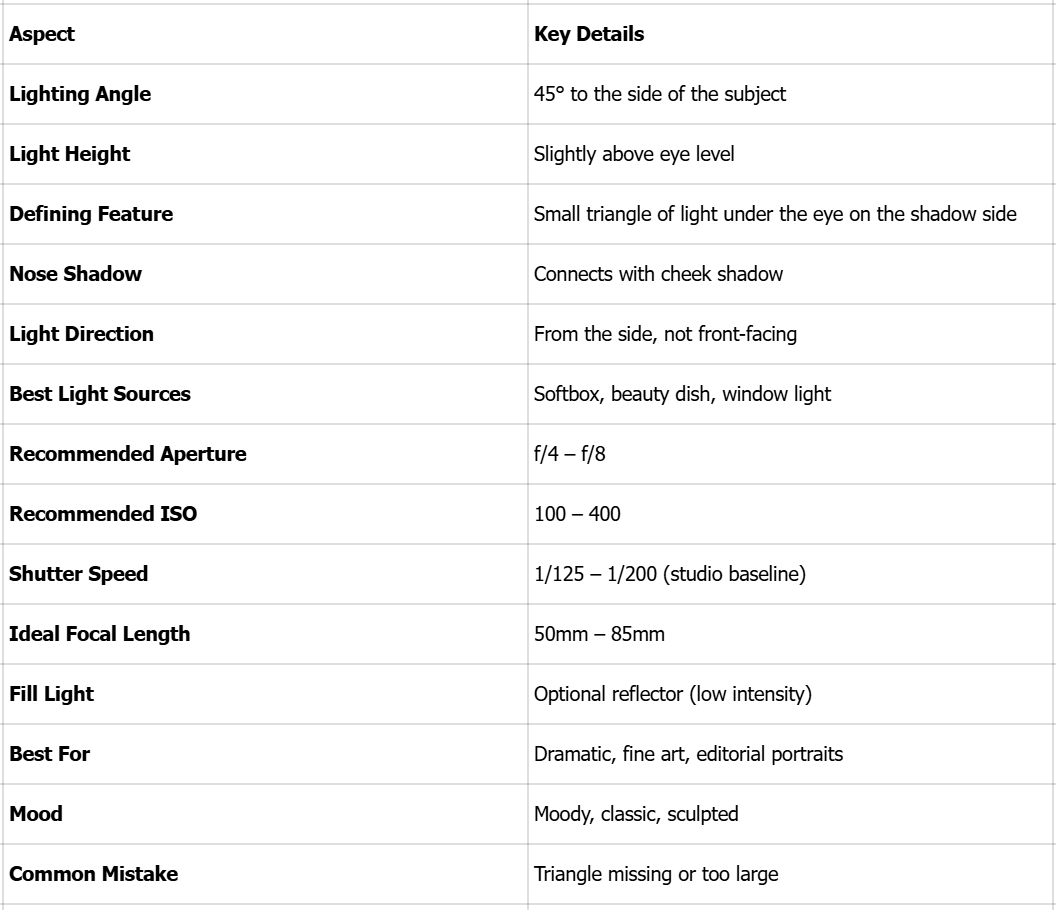Click the "Recommended Aperture" cell

click(128, 454)
